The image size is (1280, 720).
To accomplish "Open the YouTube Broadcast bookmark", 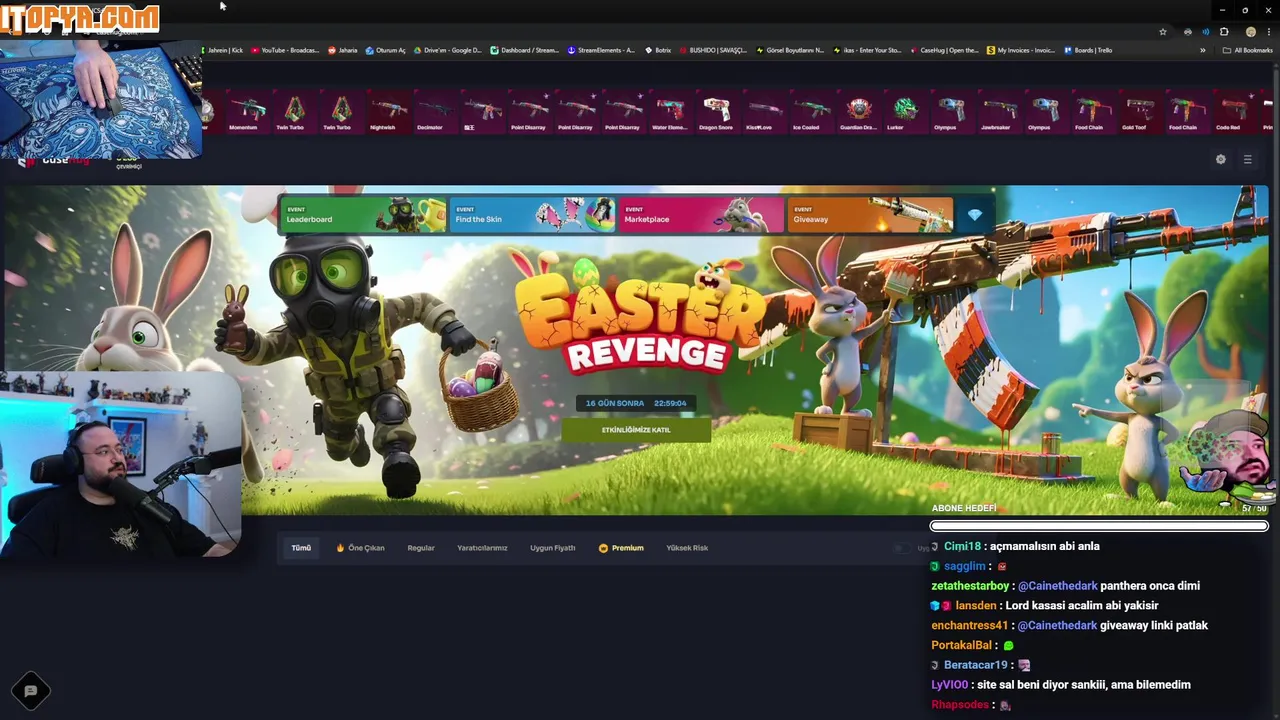I will (285, 50).
